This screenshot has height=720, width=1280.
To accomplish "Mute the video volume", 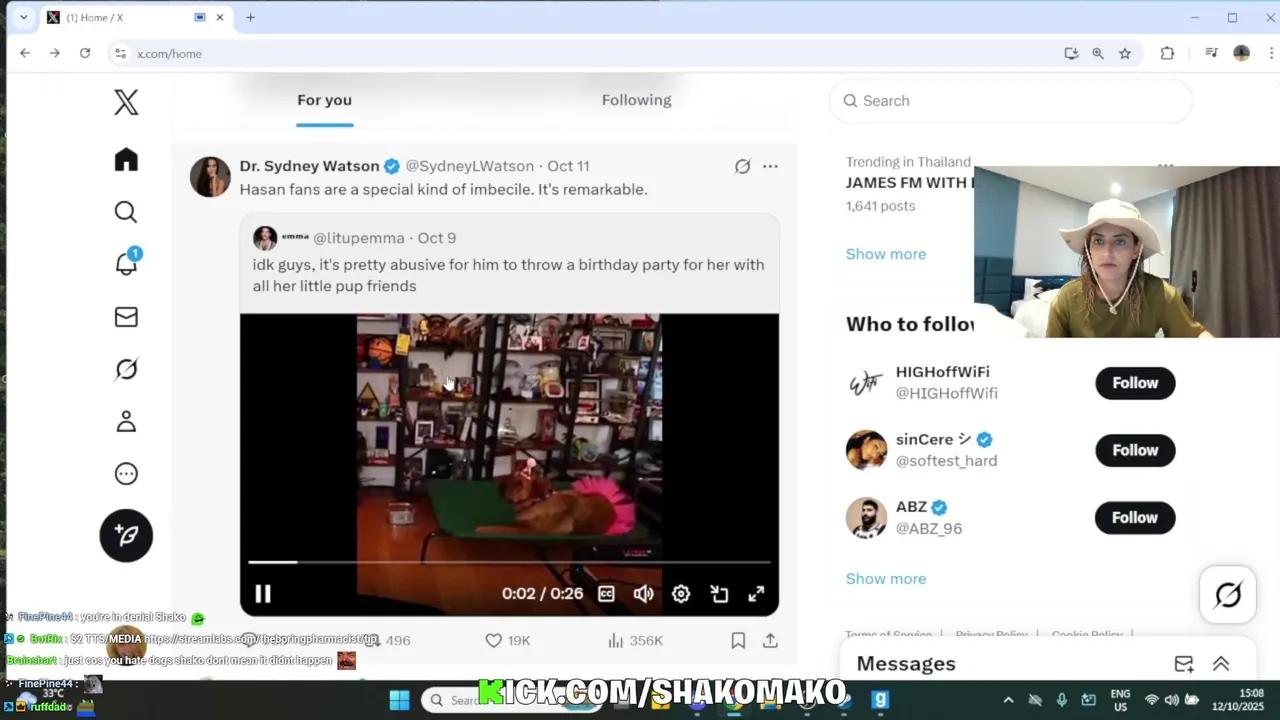I will (x=643, y=594).
